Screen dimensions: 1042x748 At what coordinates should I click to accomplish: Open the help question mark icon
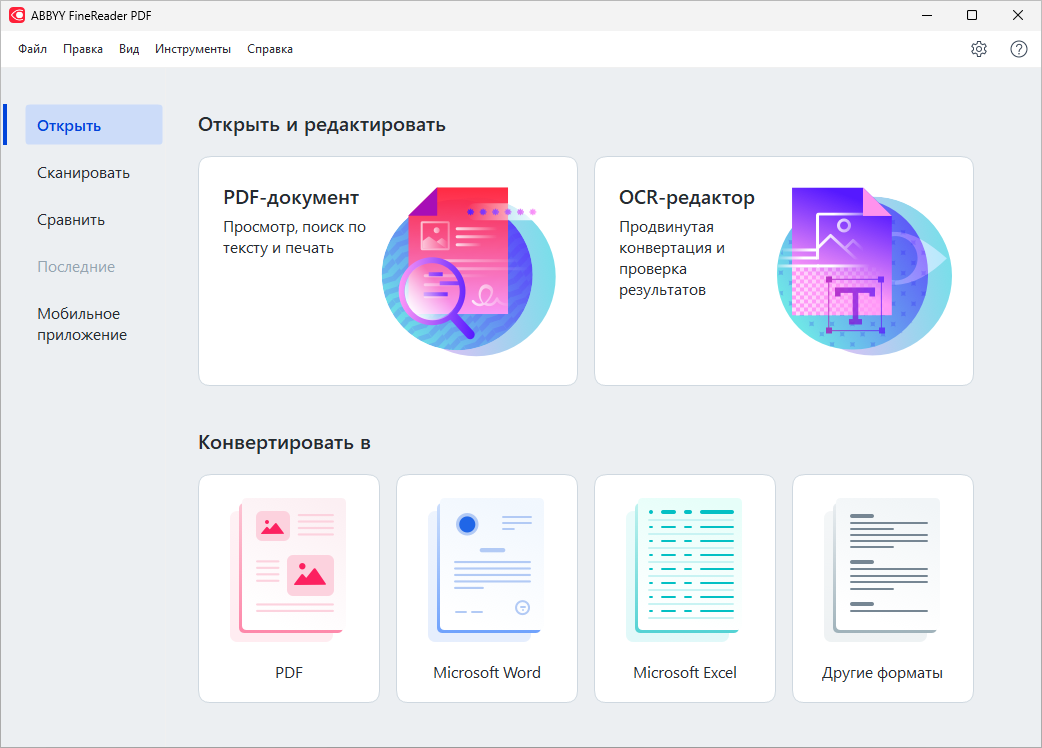coord(1018,48)
